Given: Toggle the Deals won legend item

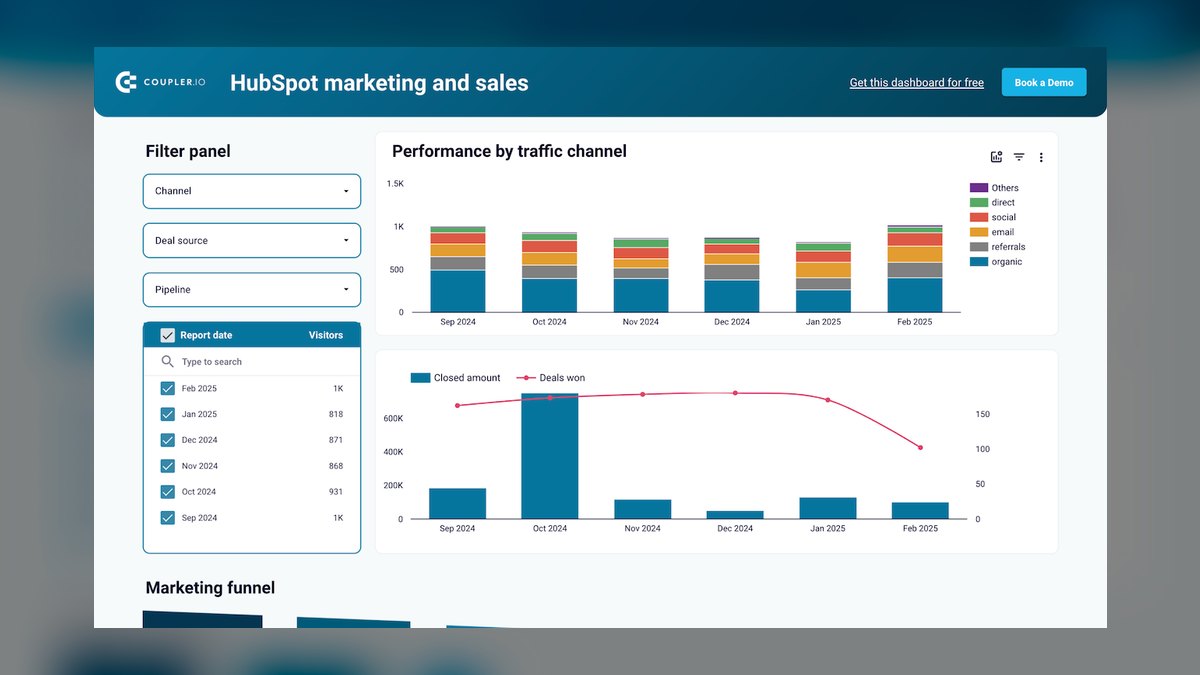Looking at the screenshot, I should click(x=551, y=378).
